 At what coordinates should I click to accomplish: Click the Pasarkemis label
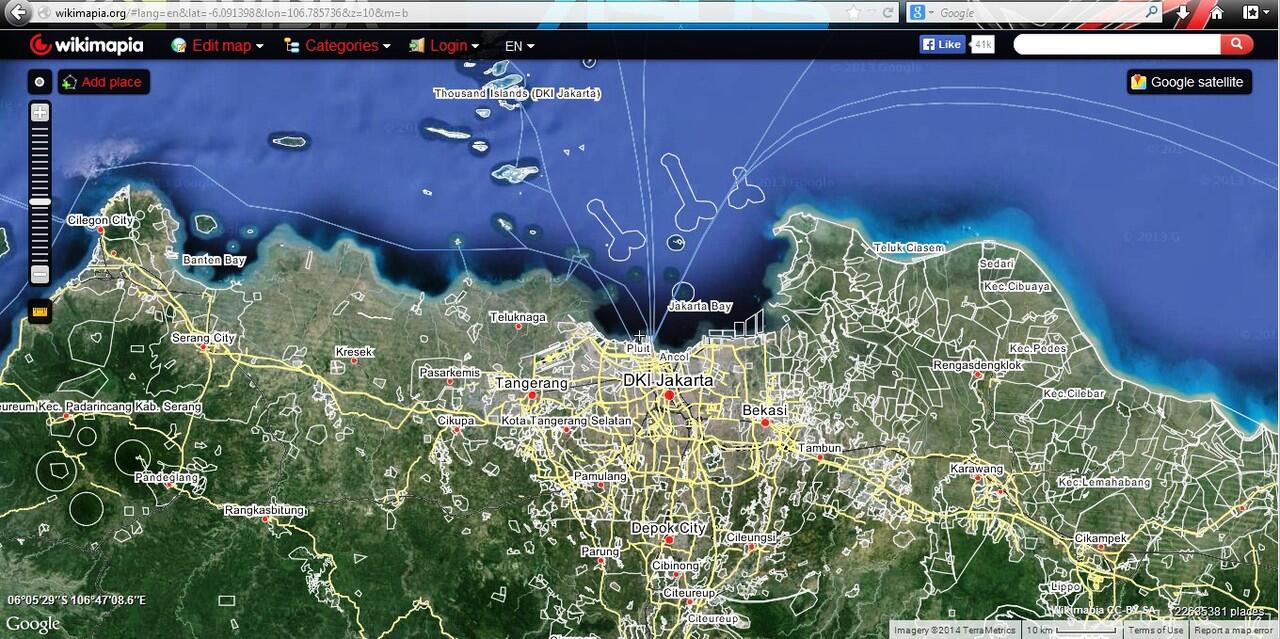click(449, 373)
